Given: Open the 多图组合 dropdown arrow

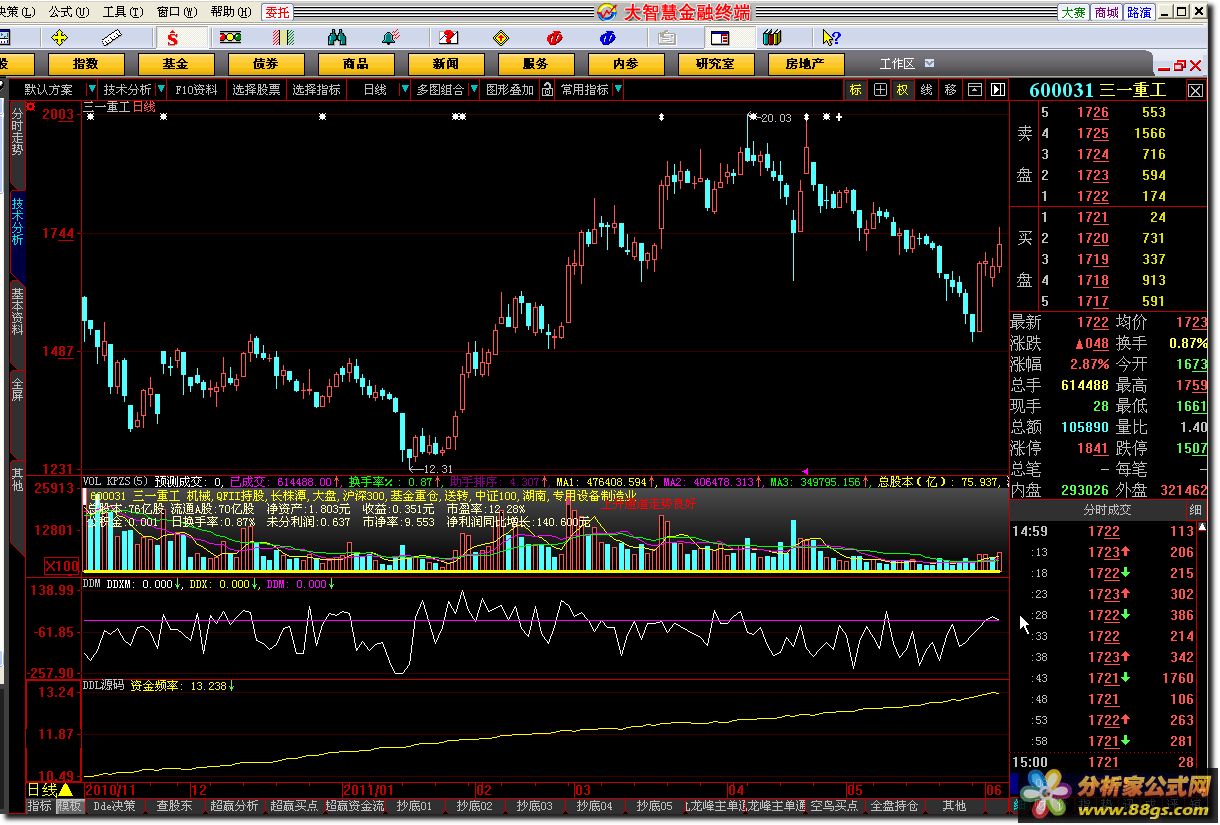Looking at the screenshot, I should coord(472,89).
